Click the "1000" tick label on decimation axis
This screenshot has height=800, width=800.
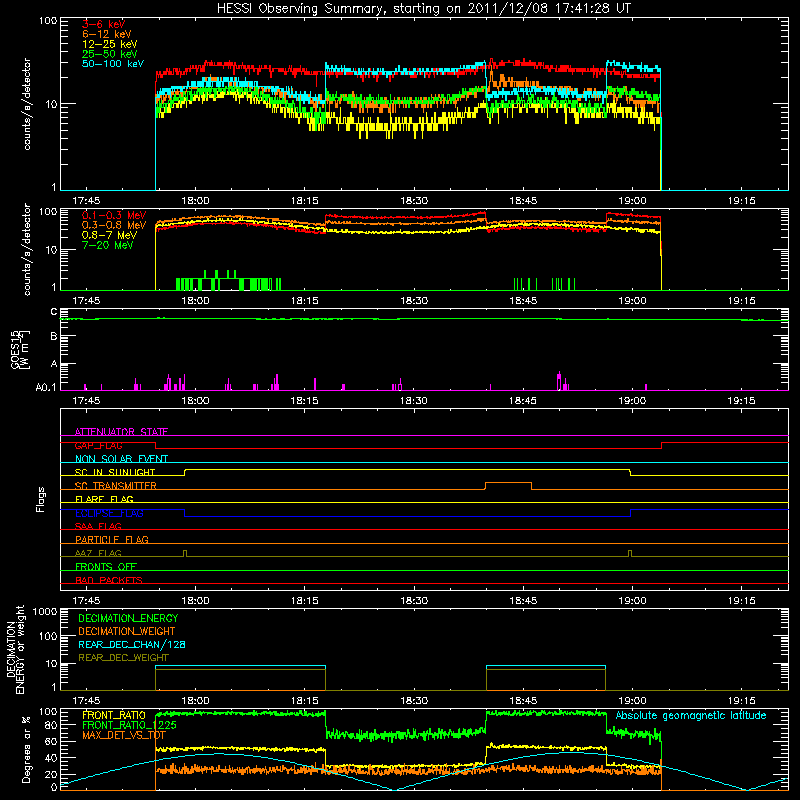pos(45,611)
